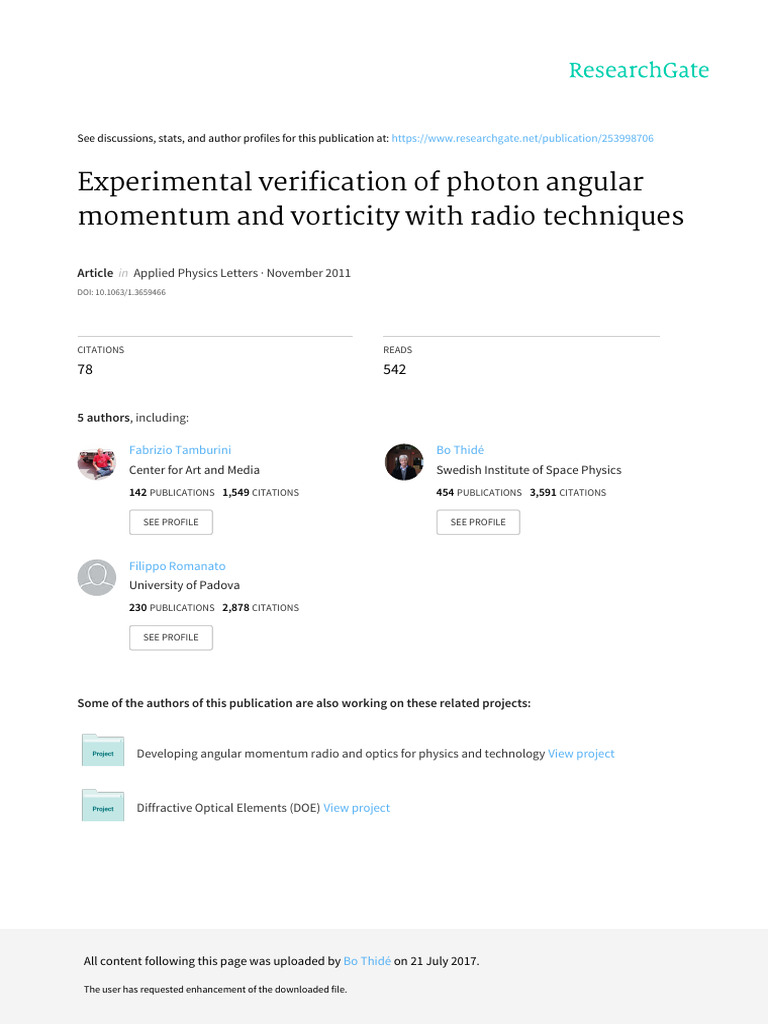Click the Diffractive Optical Elements Project icon
The image size is (768, 1024).
[102, 807]
